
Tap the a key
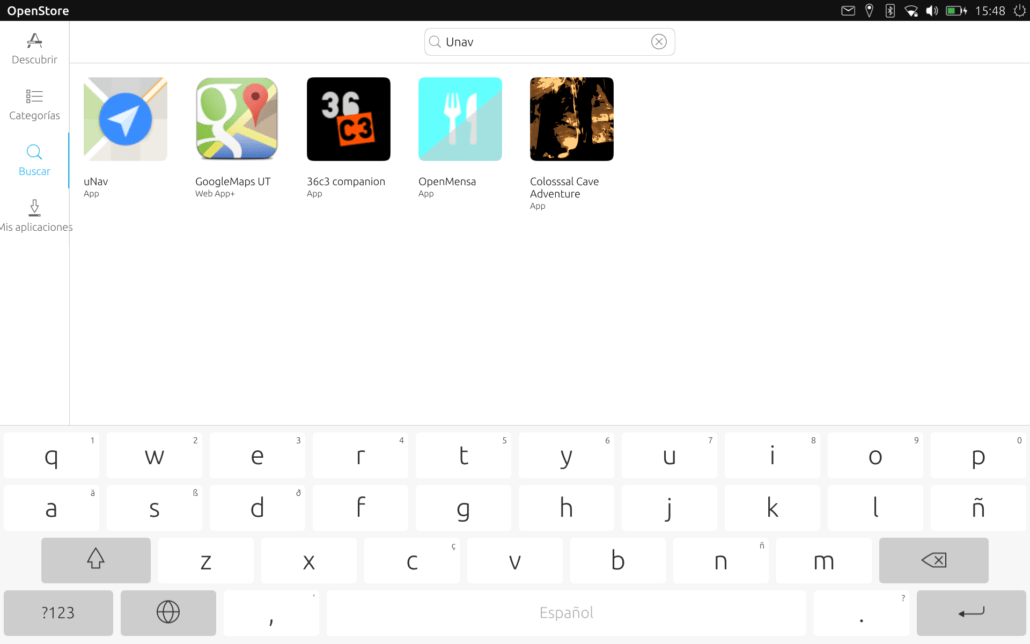(x=51, y=507)
